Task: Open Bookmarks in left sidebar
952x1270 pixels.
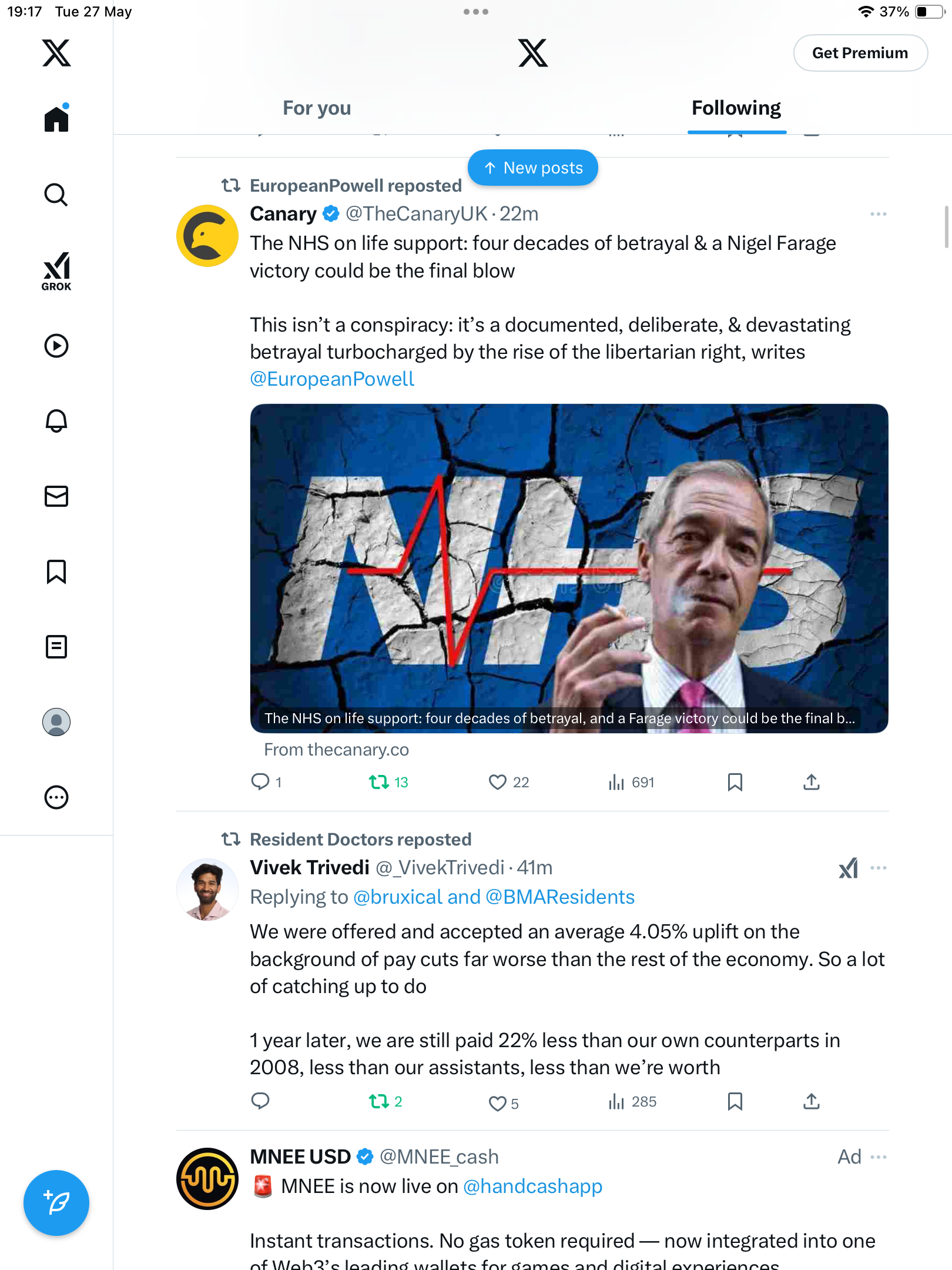Action: pyautogui.click(x=56, y=571)
